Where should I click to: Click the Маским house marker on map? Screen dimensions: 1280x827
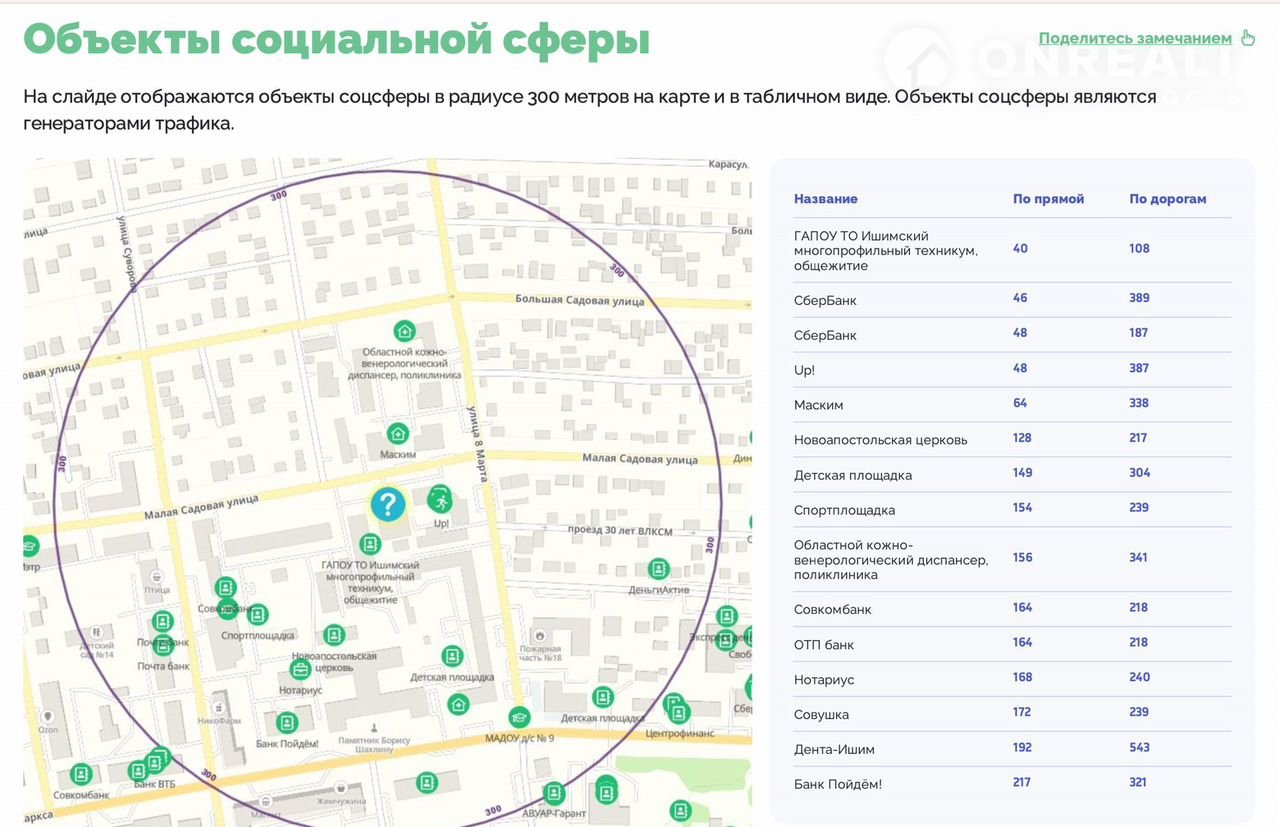pos(398,433)
